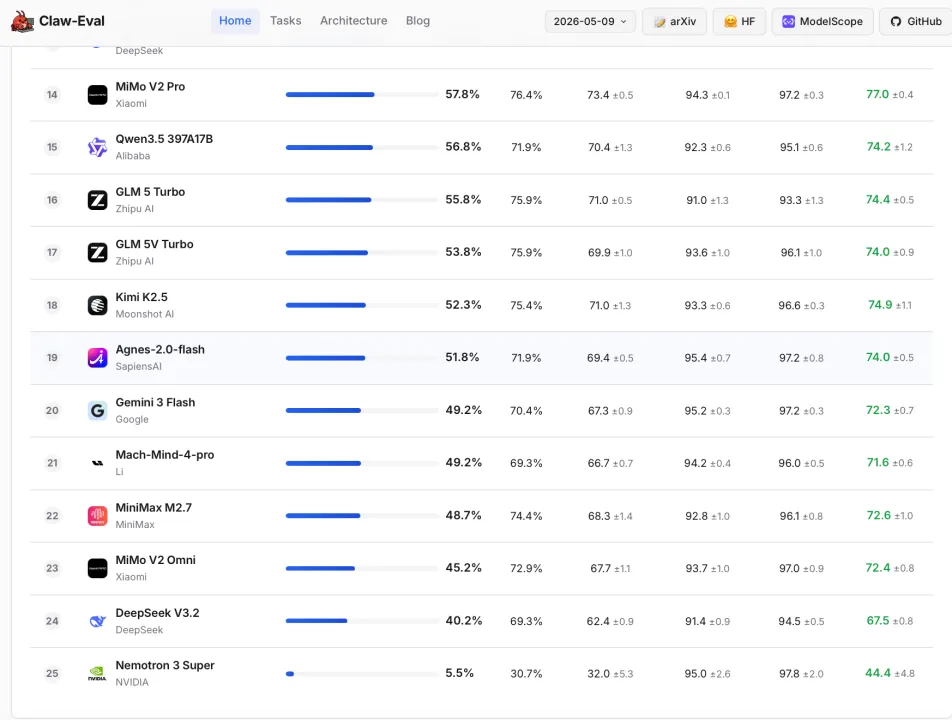Open the HF button
Image resolution: width=952 pixels, height=720 pixels.
tap(740, 21)
